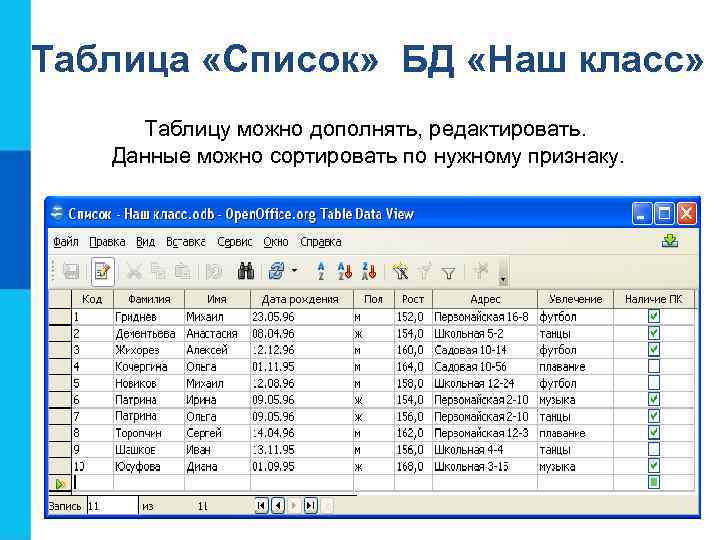Select the row header of record 1
Viewport: 720px width, 540px height.
60,316
